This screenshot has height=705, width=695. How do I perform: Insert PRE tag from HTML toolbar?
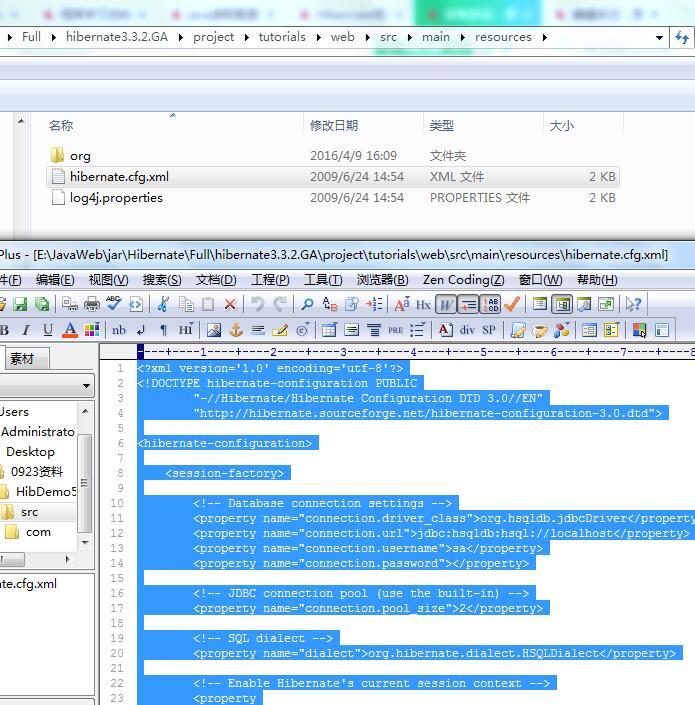[395, 330]
